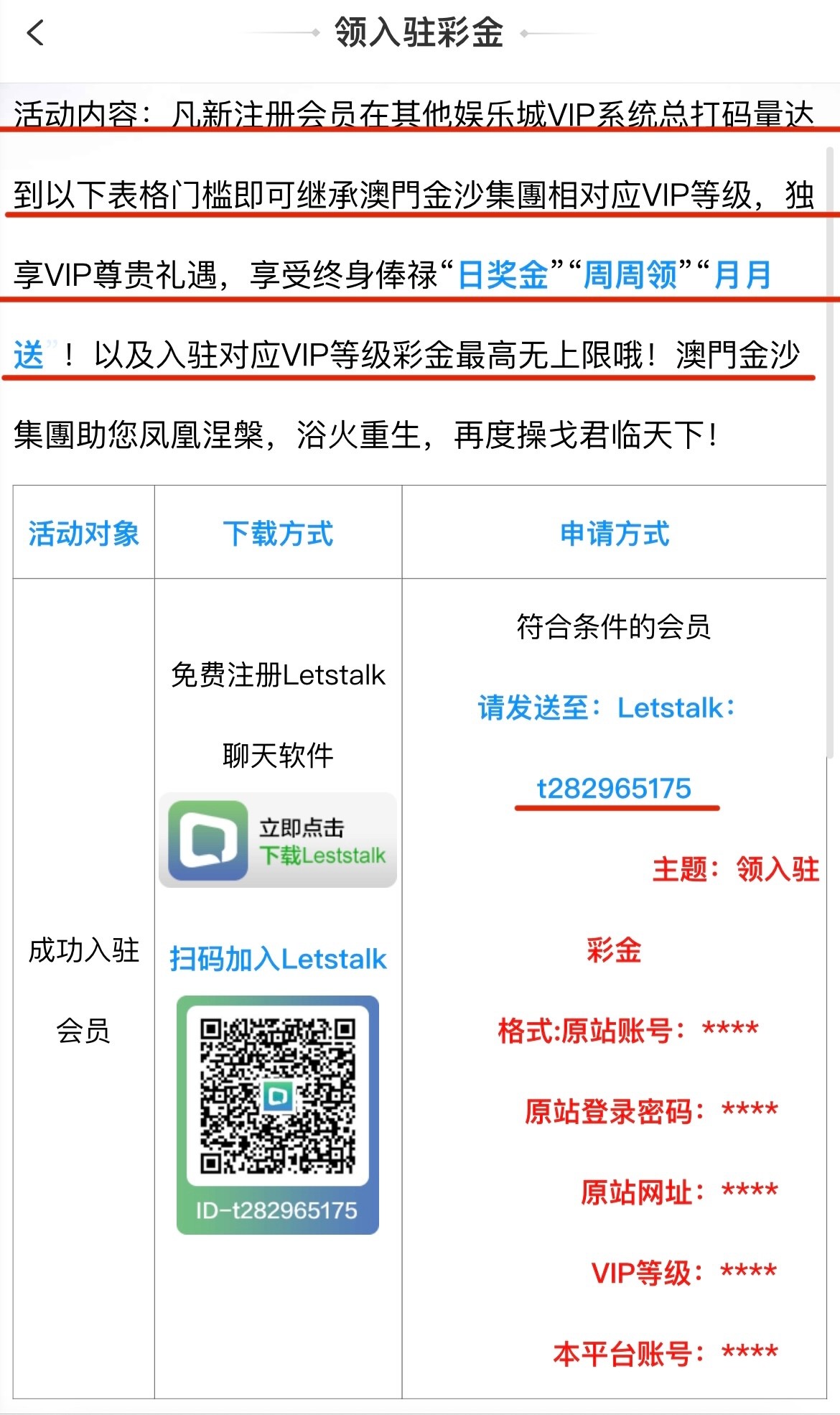This screenshot has height=1415, width=840.
Task: Click the ID-t282965175 label under QR code
Action: [x=276, y=1210]
